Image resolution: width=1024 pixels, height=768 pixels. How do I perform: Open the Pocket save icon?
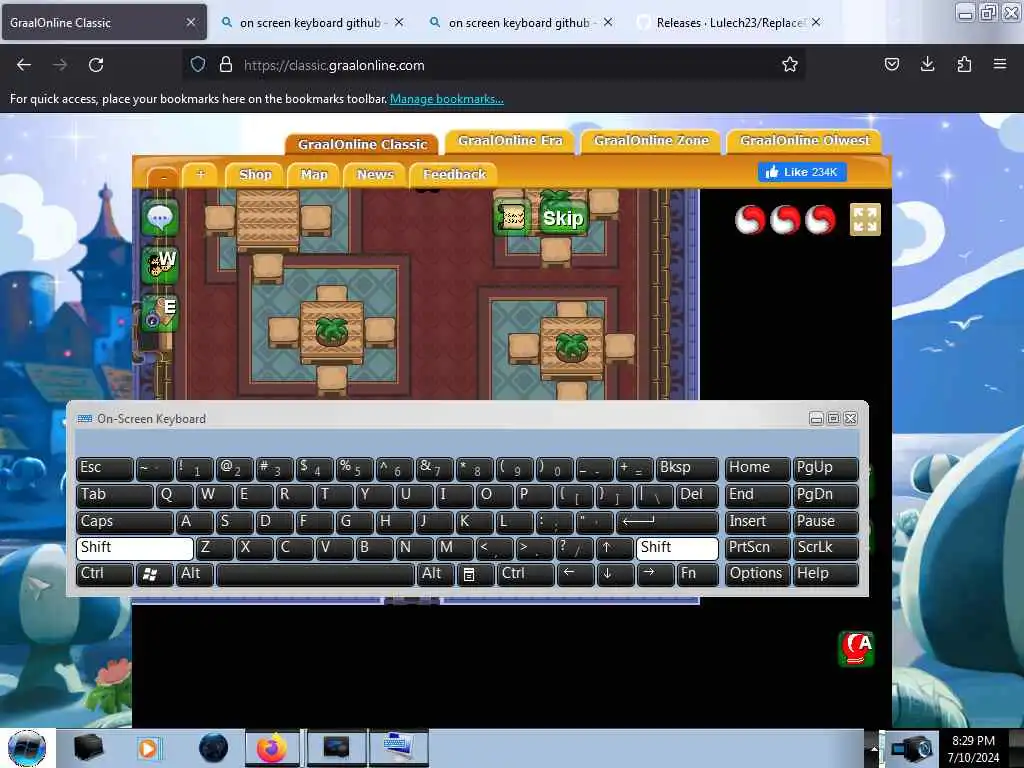[x=891, y=64]
